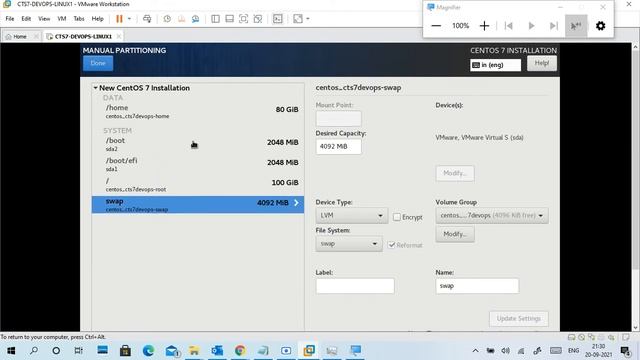Collapse the New CentOS 7 Installation tree
Viewport: 640px width, 360px height.
click(95, 88)
